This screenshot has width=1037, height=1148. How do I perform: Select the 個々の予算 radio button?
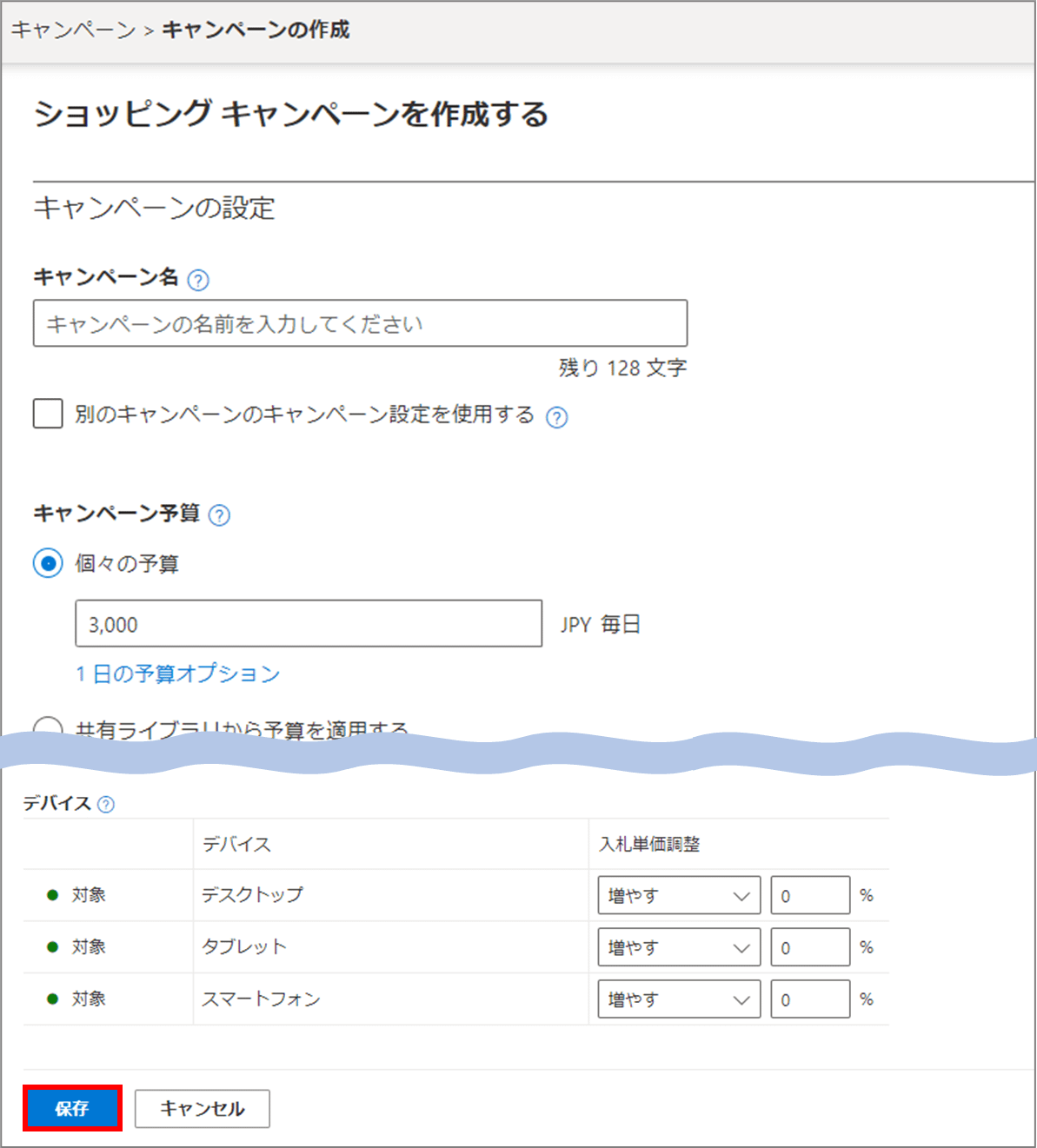48,564
